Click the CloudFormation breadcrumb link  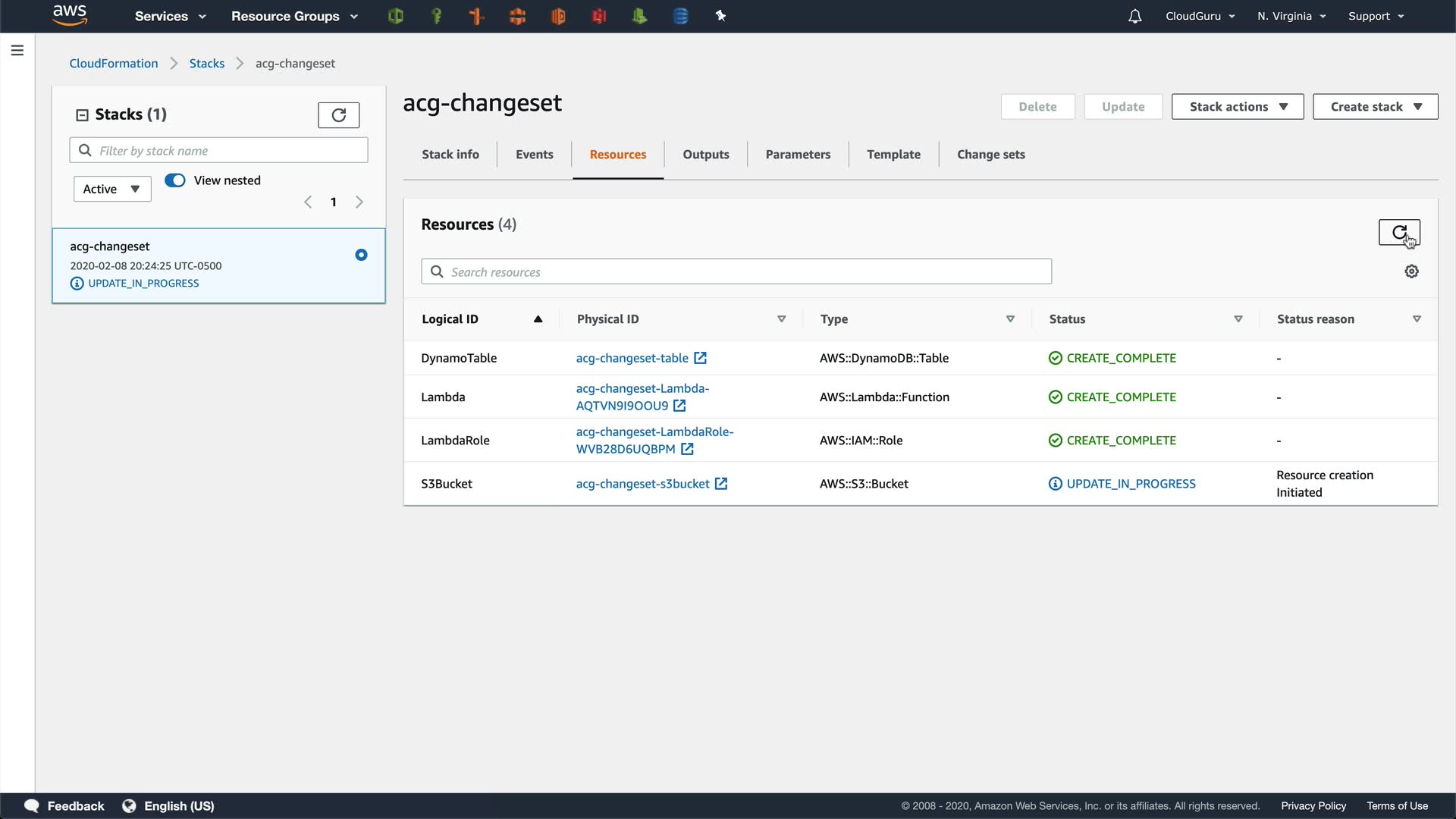click(x=114, y=64)
